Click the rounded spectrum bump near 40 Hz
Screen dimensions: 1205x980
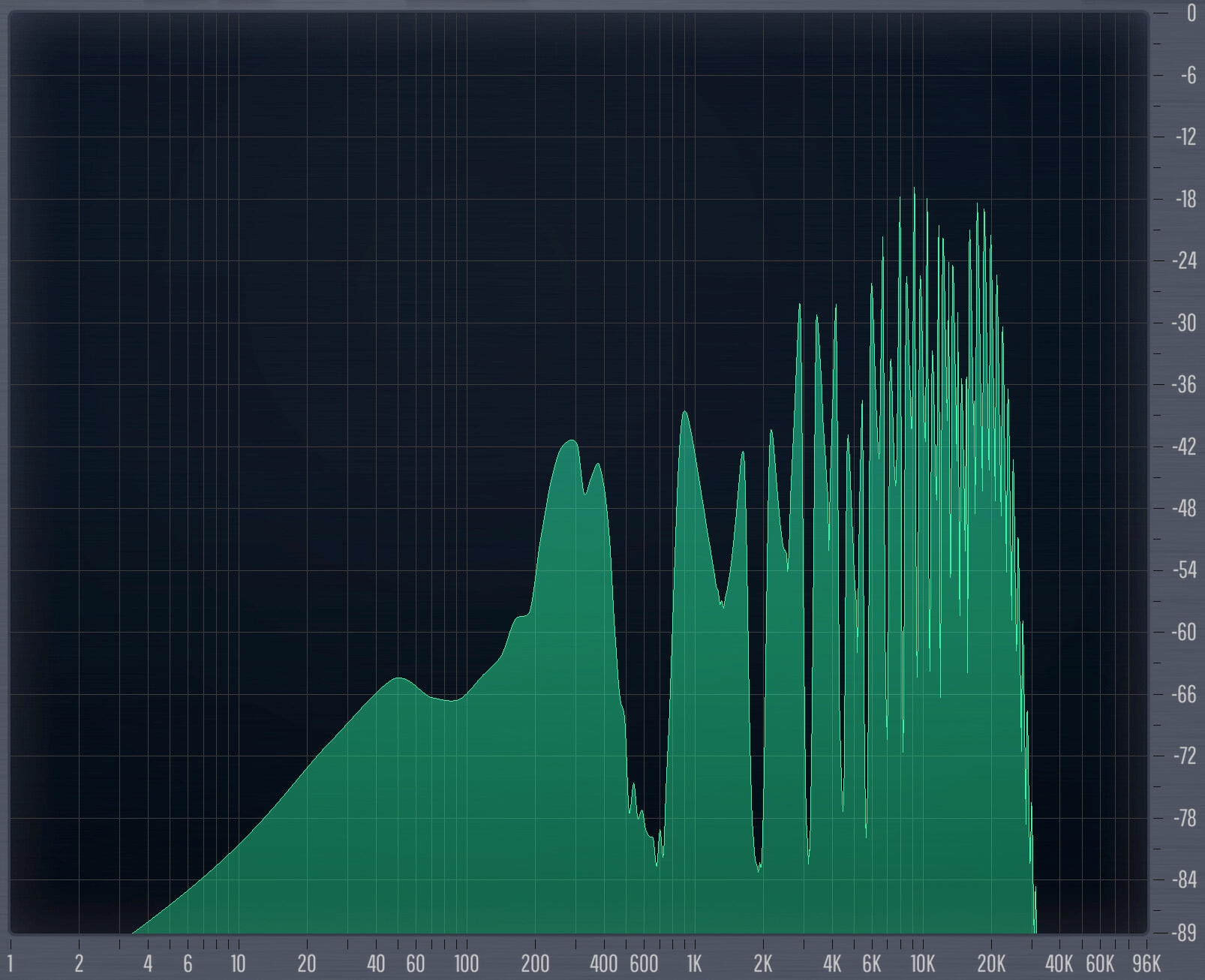pos(398,680)
